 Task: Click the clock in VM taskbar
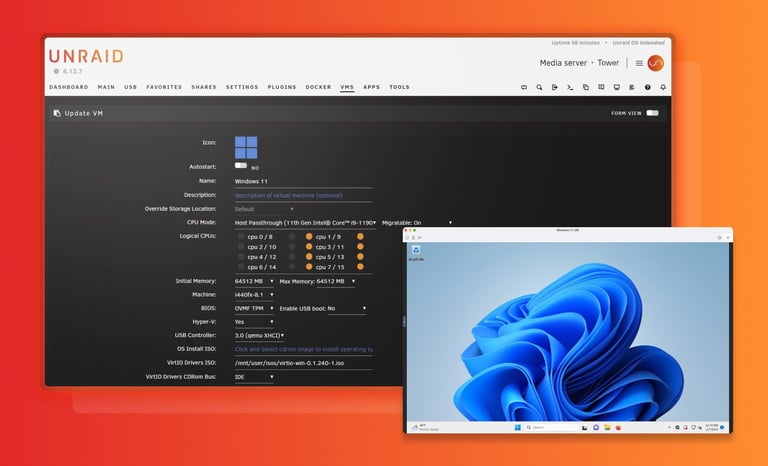point(711,427)
